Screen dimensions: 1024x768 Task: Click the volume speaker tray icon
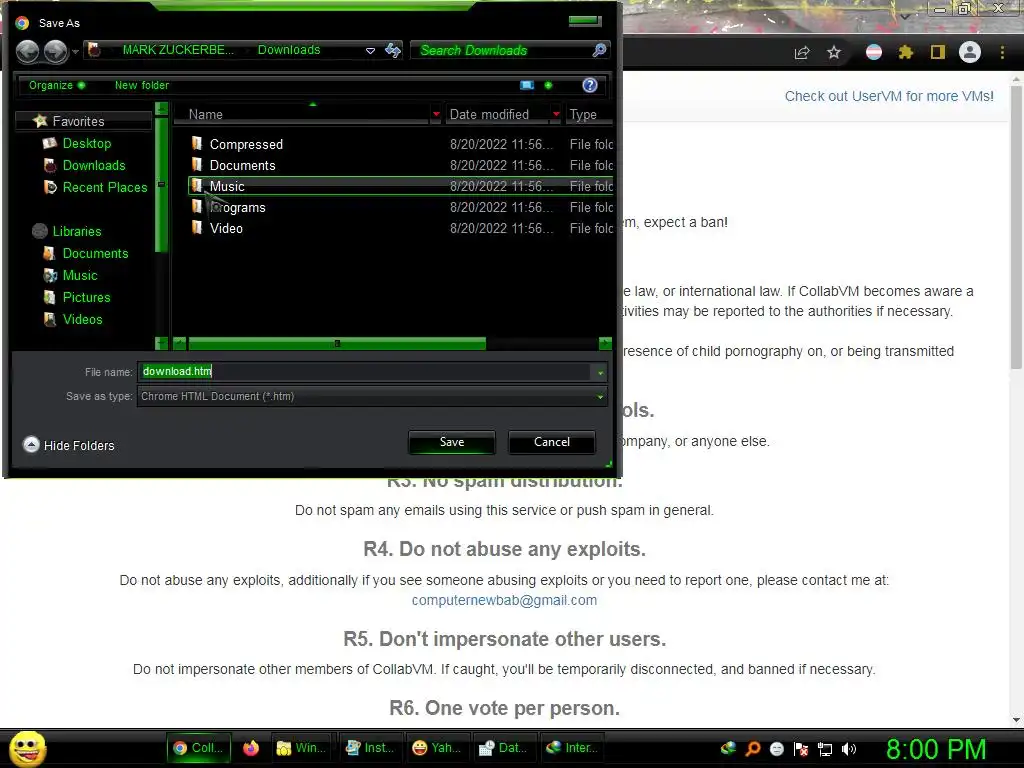pos(848,749)
